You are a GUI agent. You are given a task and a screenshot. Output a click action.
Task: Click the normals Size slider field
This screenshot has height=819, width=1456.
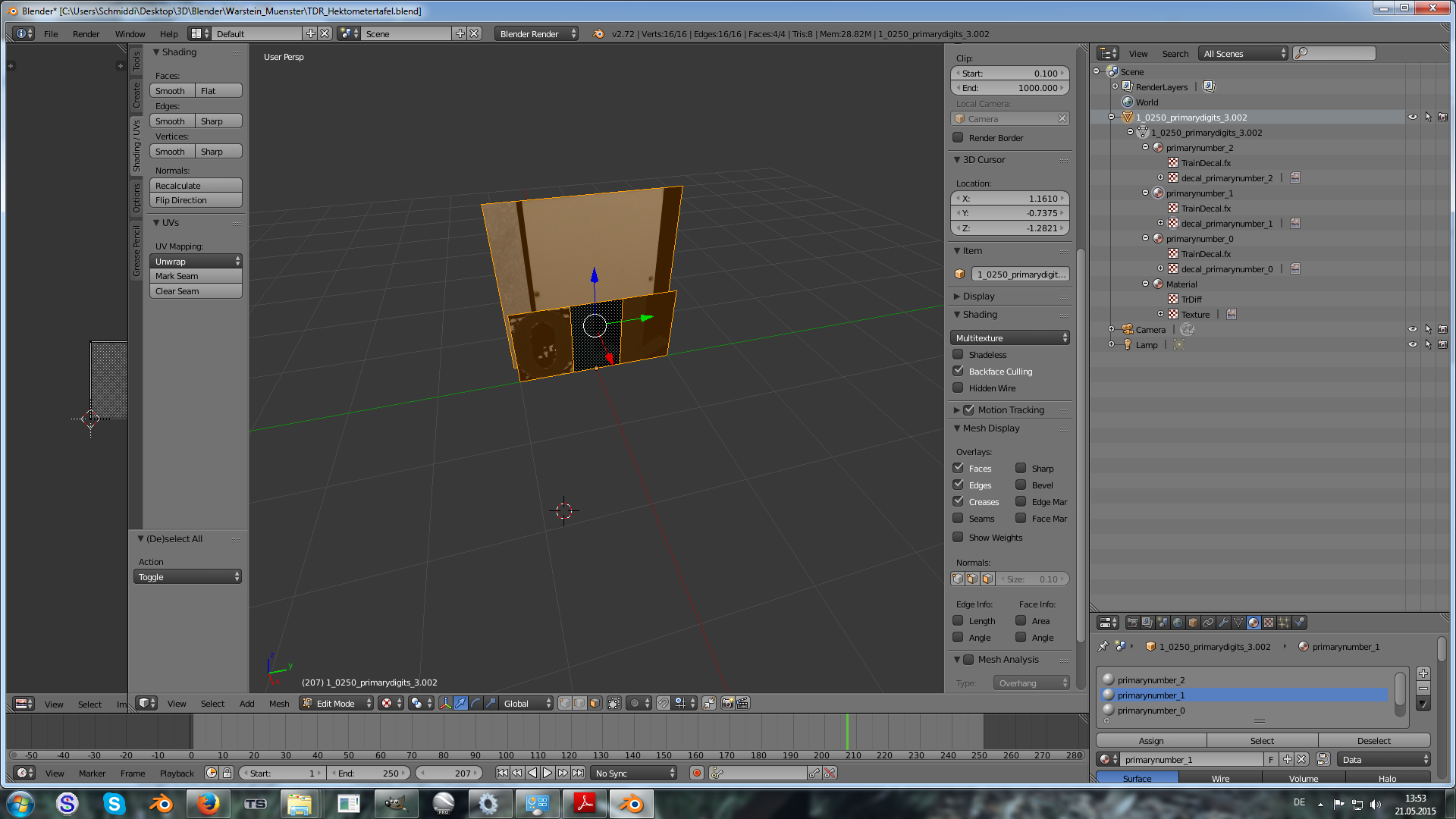pos(1032,579)
